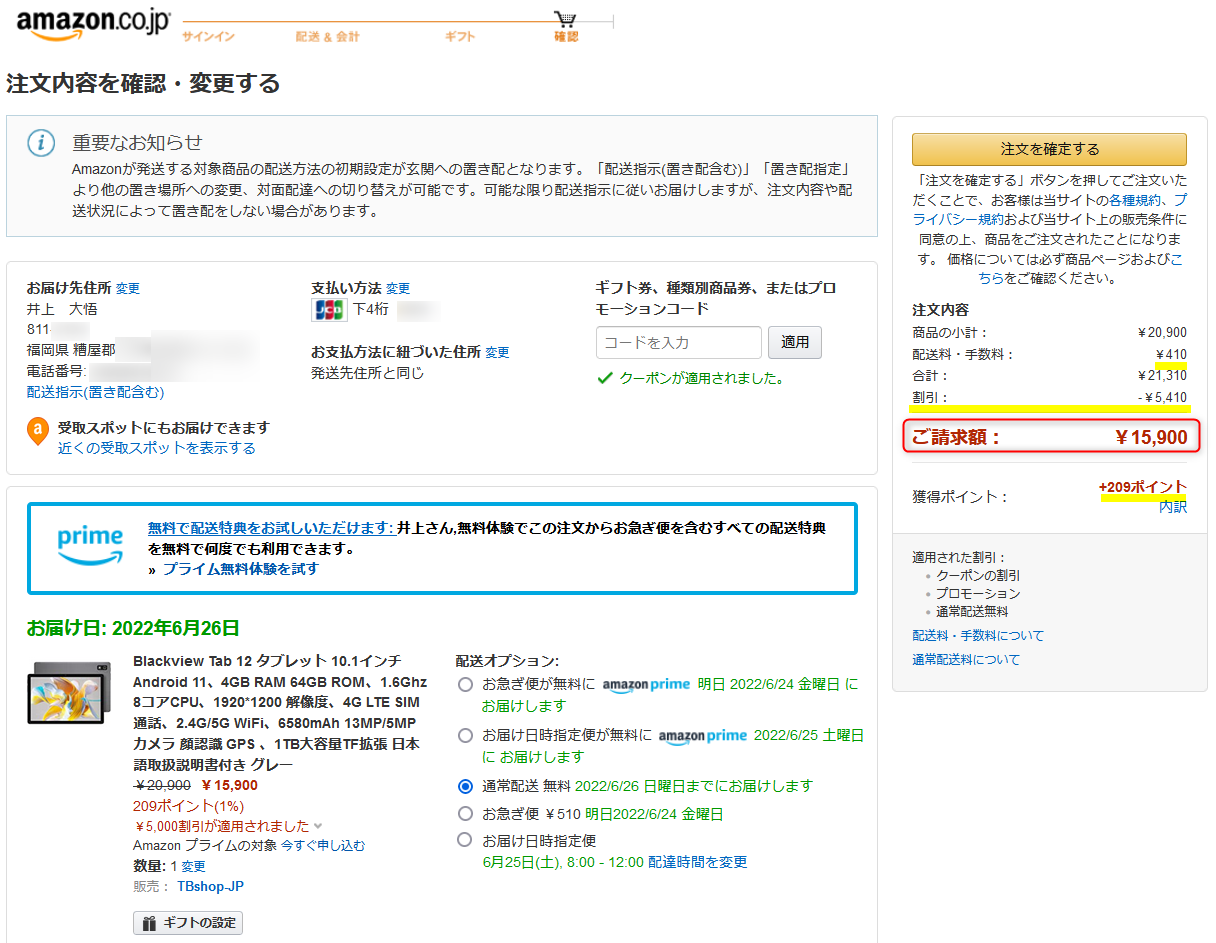
Task: Click the プロモーション applied discount item
Action: point(979,594)
